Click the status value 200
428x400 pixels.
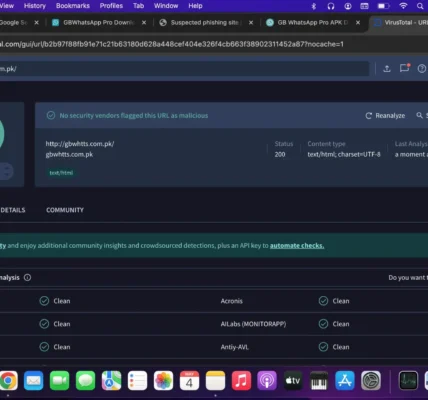(x=280, y=154)
